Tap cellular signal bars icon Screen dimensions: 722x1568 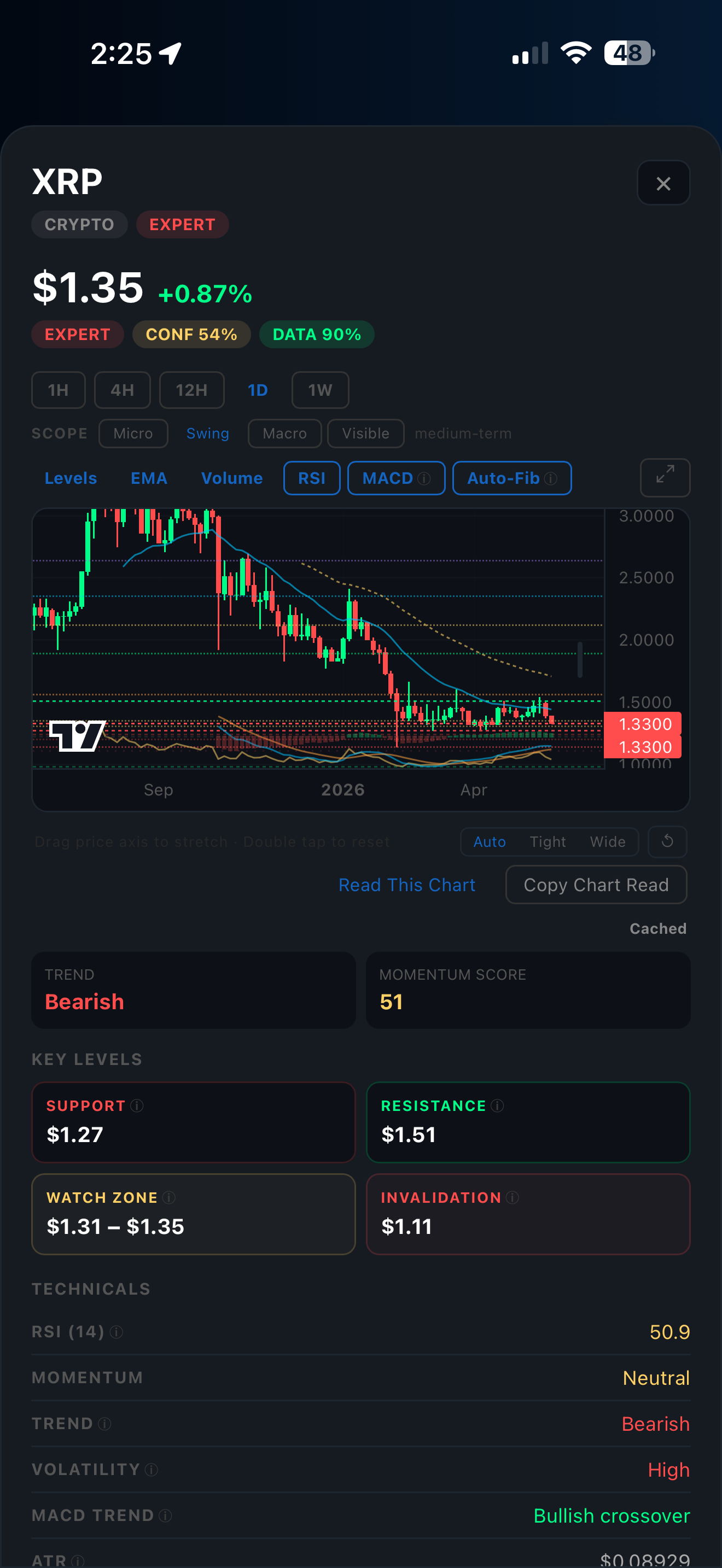[530, 53]
